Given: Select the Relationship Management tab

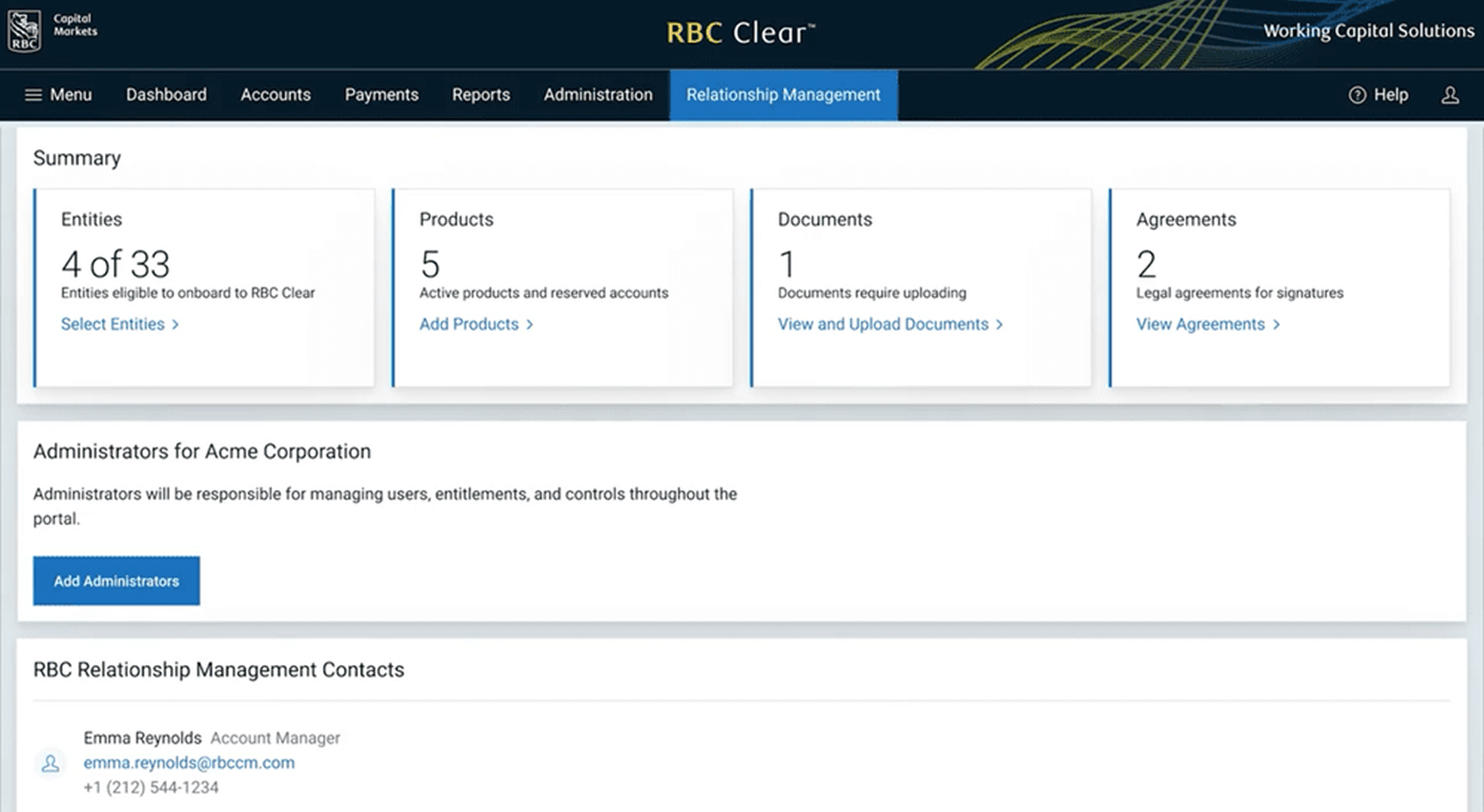Looking at the screenshot, I should point(783,95).
